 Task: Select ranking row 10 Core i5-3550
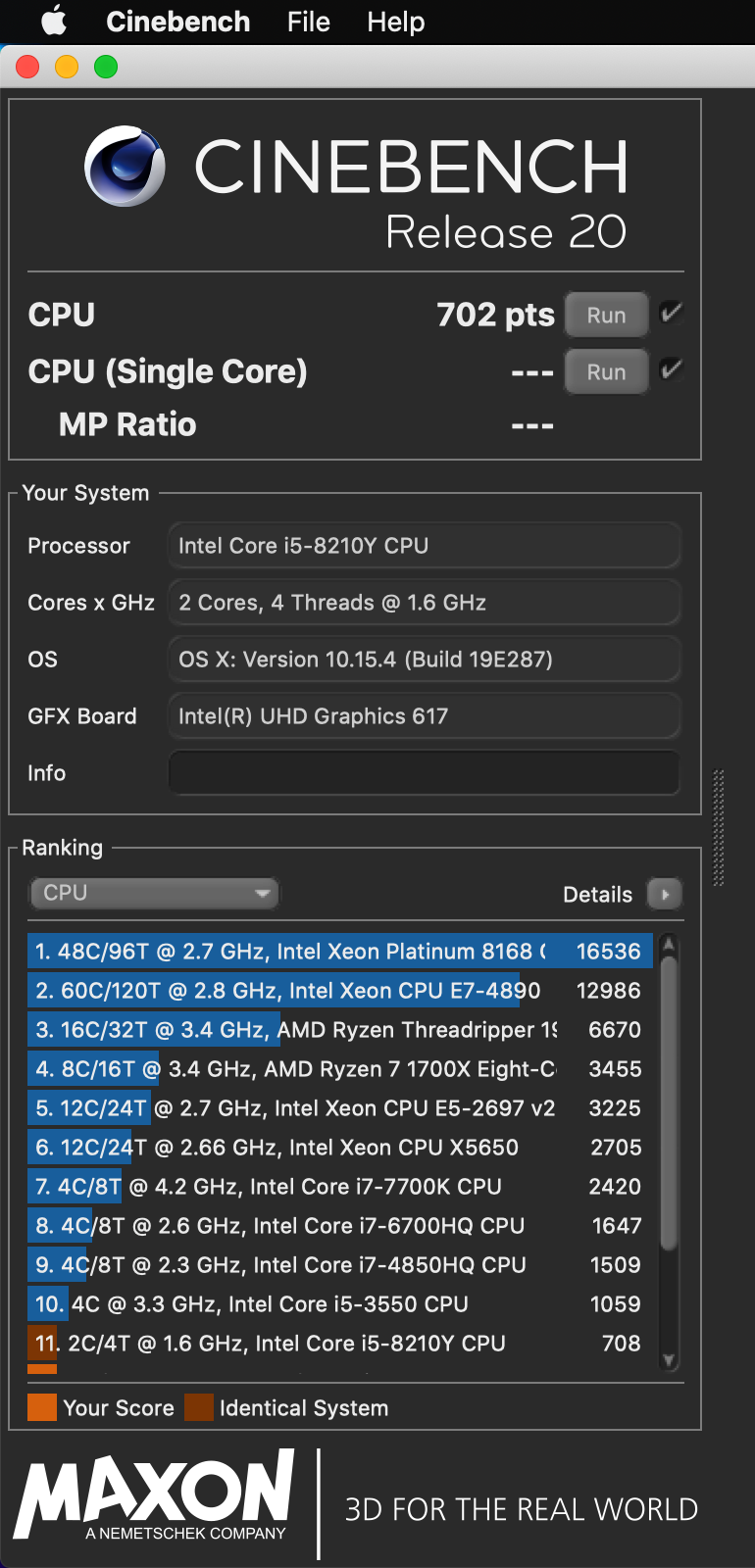click(339, 1304)
